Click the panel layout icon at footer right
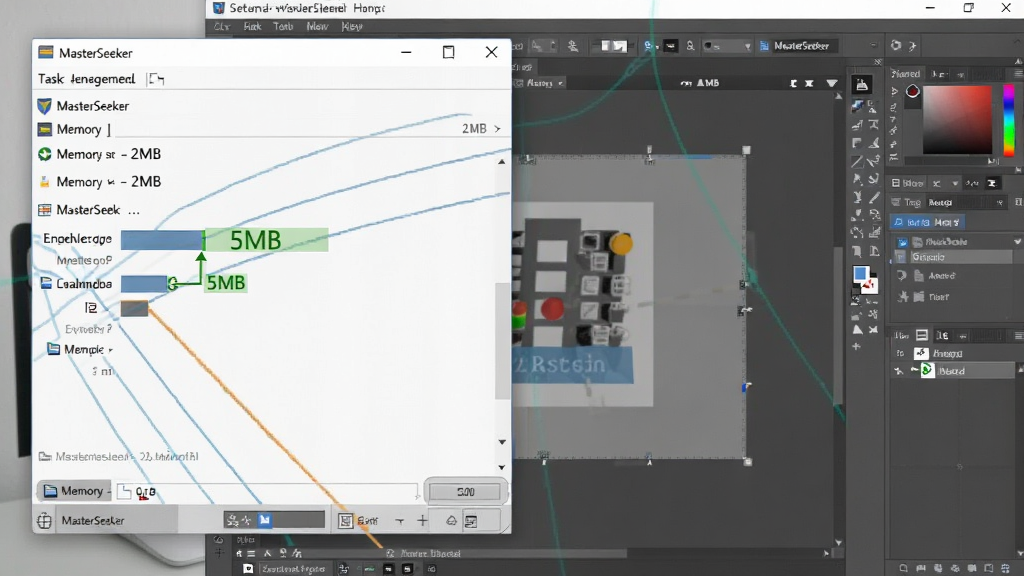1024x576 pixels. [471, 520]
